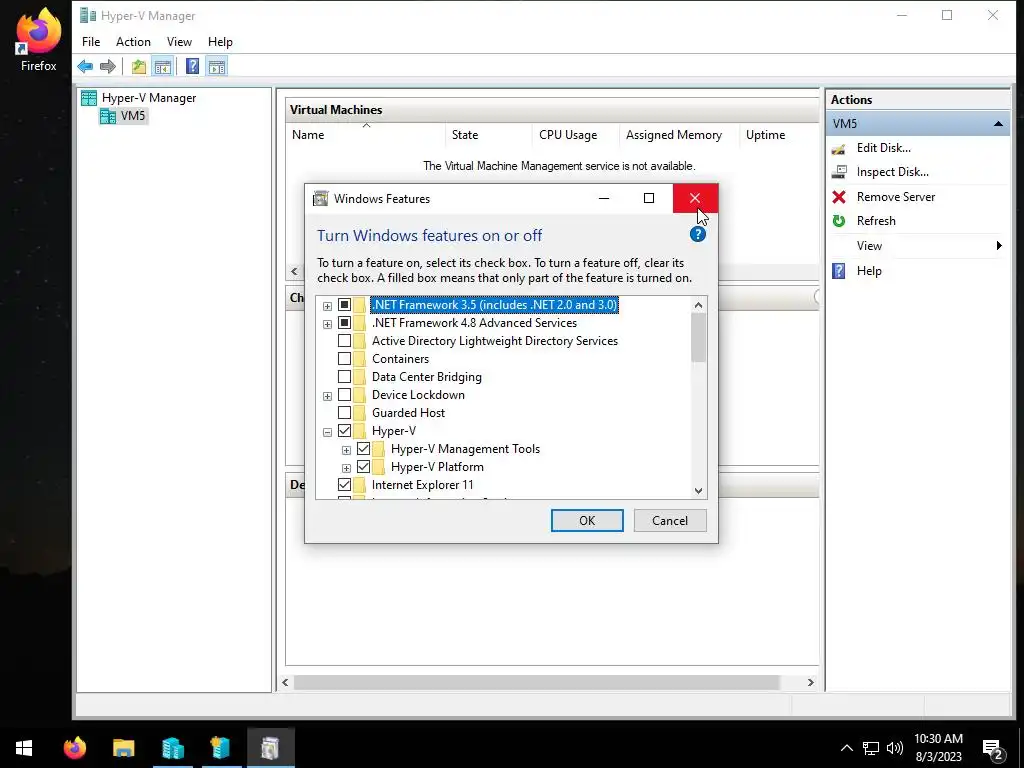Enable the Containers checkbox
The width and height of the screenshot is (1024, 768).
tap(344, 359)
